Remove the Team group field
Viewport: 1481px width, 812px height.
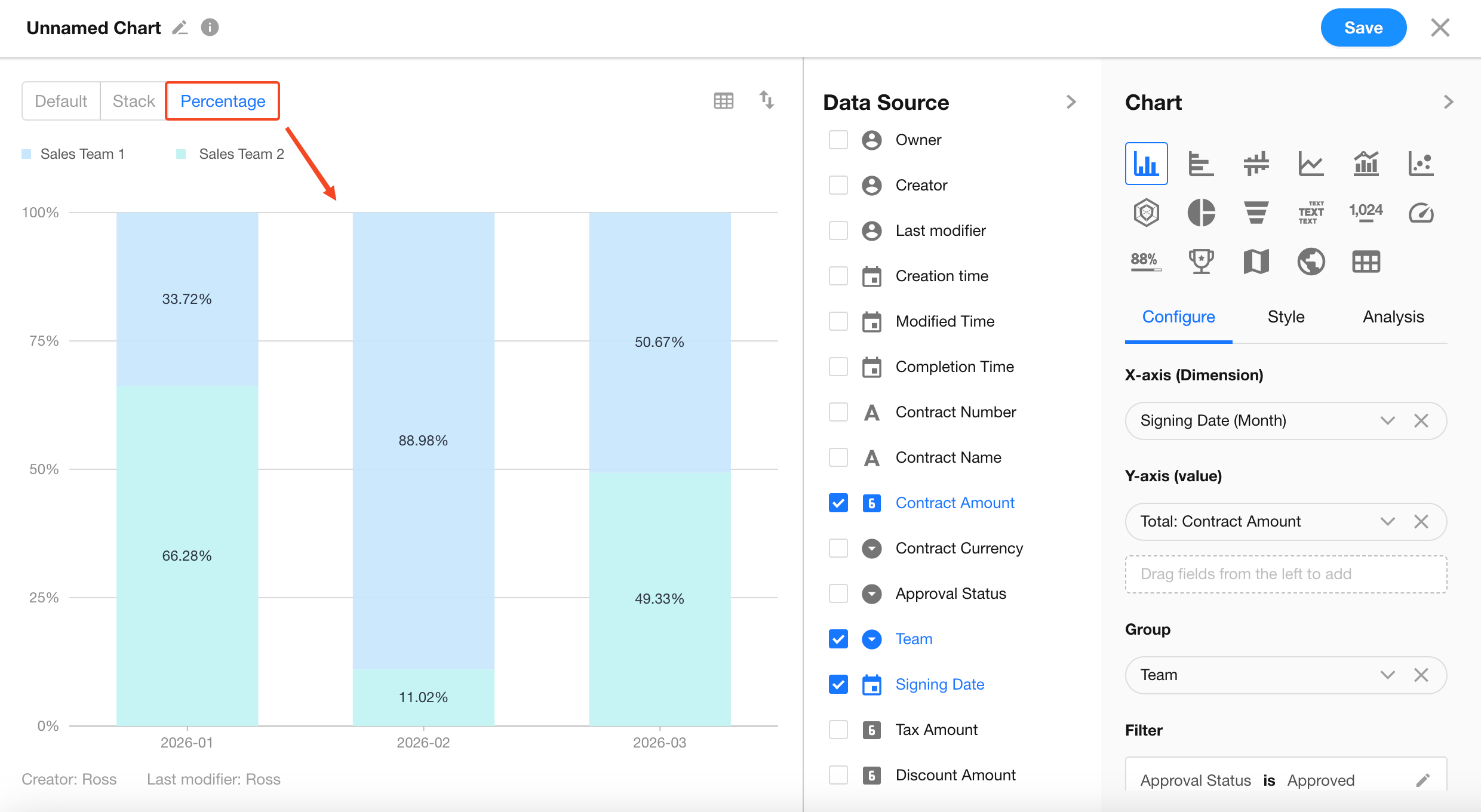pyautogui.click(x=1421, y=675)
